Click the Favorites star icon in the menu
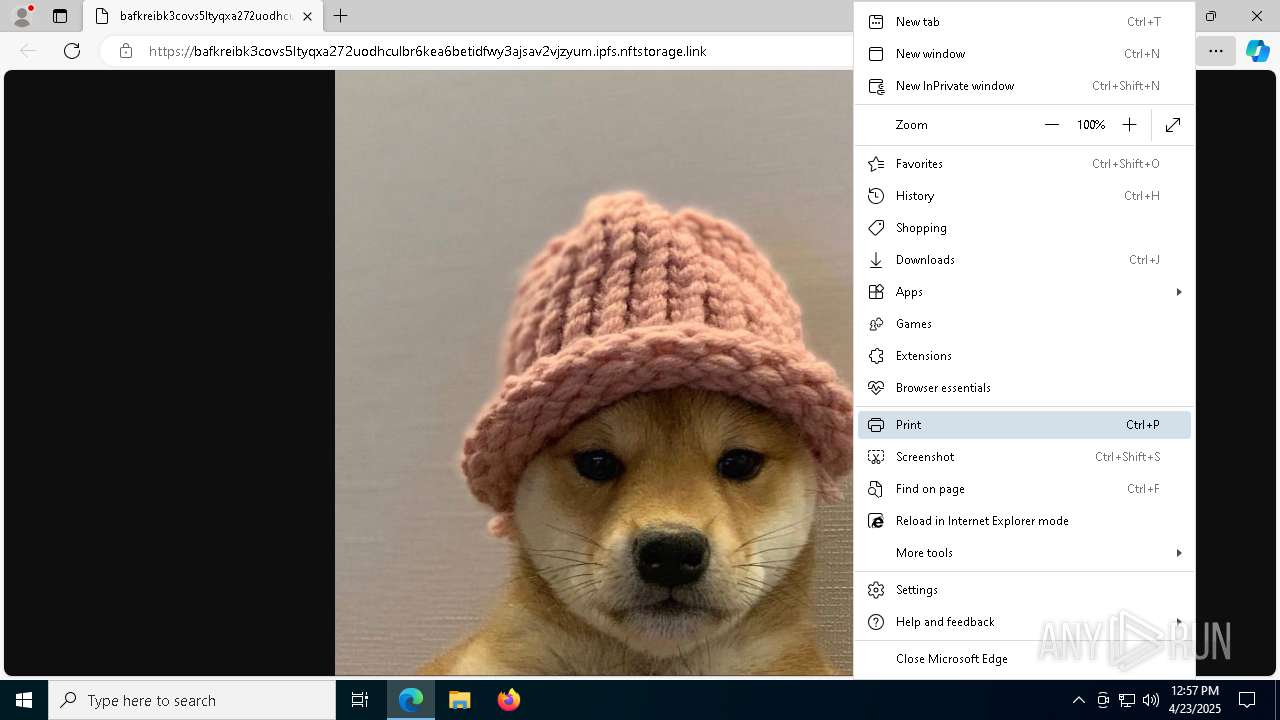 pyautogui.click(x=876, y=164)
